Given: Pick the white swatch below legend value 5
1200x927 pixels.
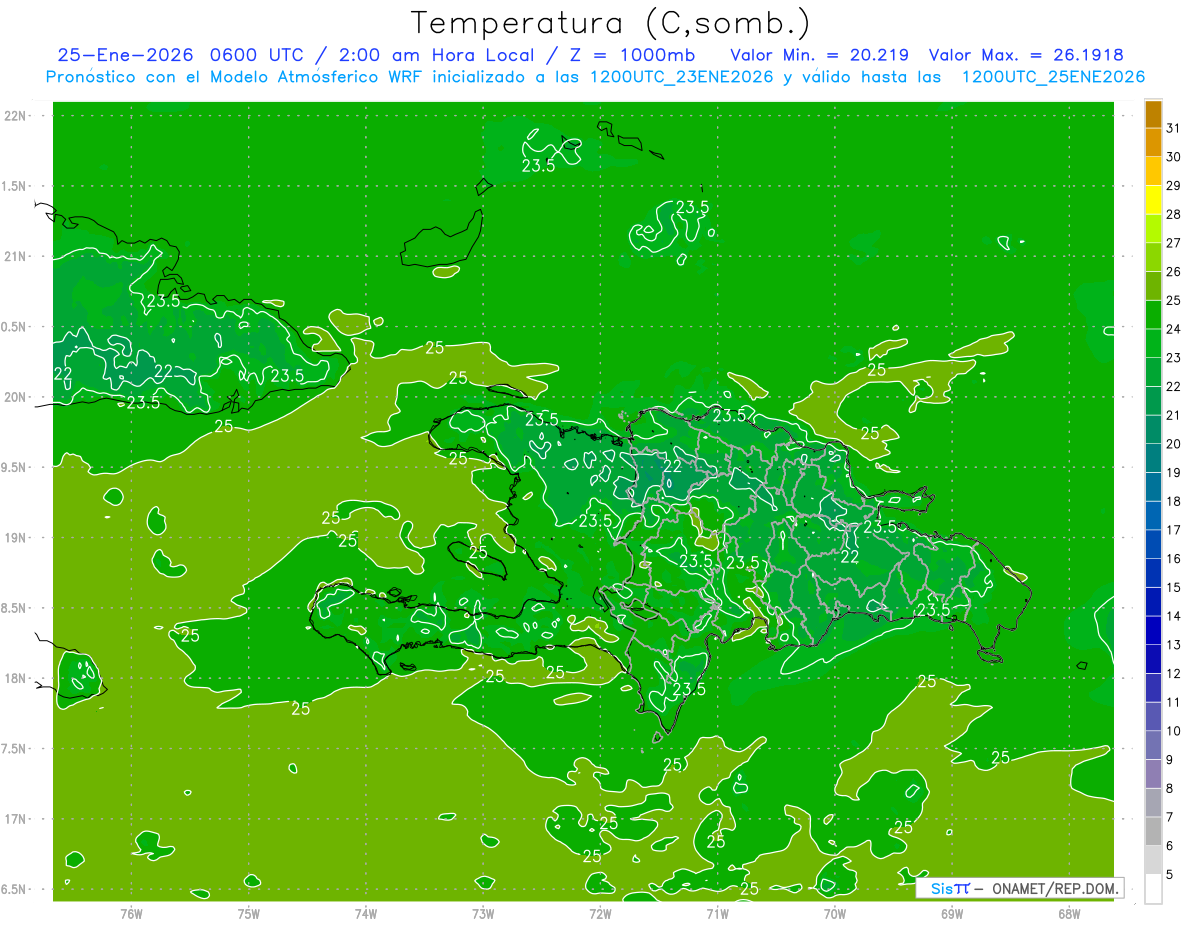Looking at the screenshot, I should (1153, 889).
